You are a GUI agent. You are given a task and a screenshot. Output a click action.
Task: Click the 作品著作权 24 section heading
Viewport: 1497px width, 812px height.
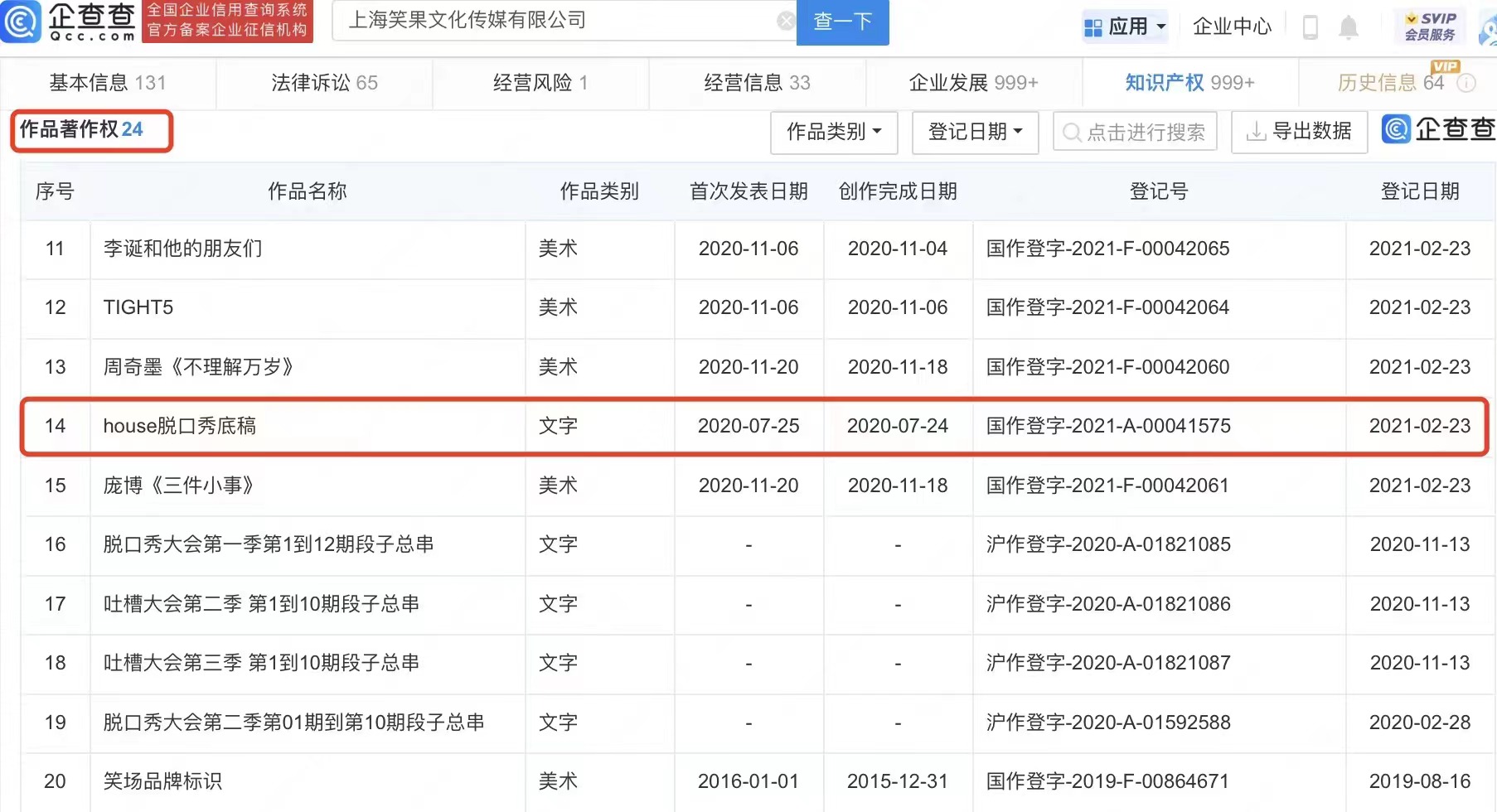(81, 129)
